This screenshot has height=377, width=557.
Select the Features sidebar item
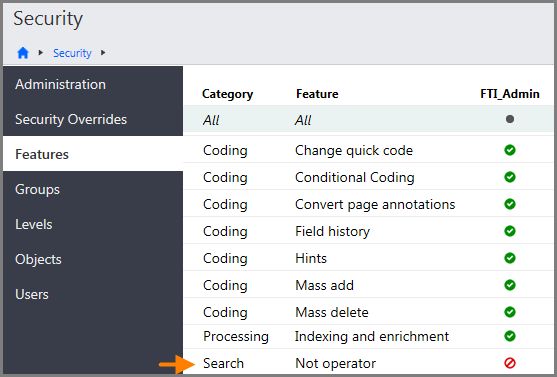93,154
